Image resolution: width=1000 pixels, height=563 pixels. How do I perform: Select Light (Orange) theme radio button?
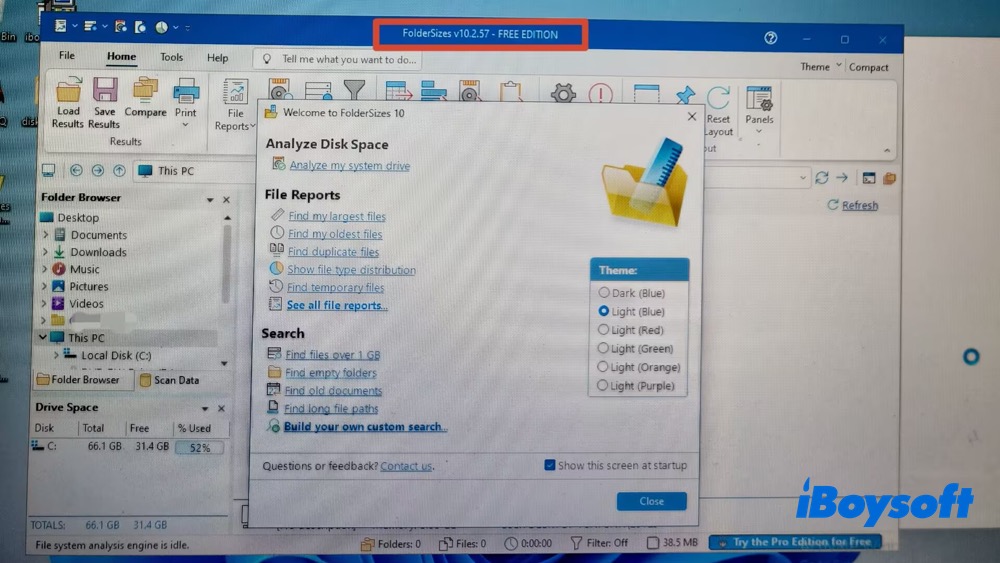[602, 367]
